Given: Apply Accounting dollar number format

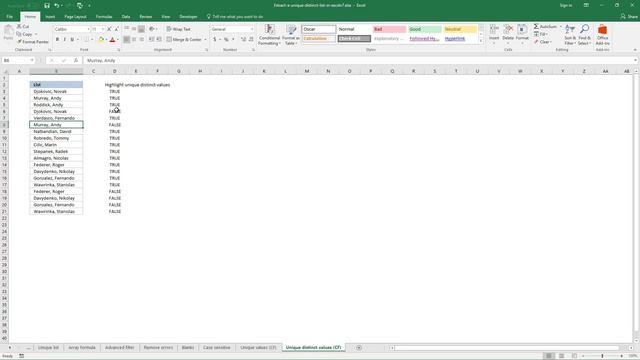Looking at the screenshot, I should (x=214, y=40).
